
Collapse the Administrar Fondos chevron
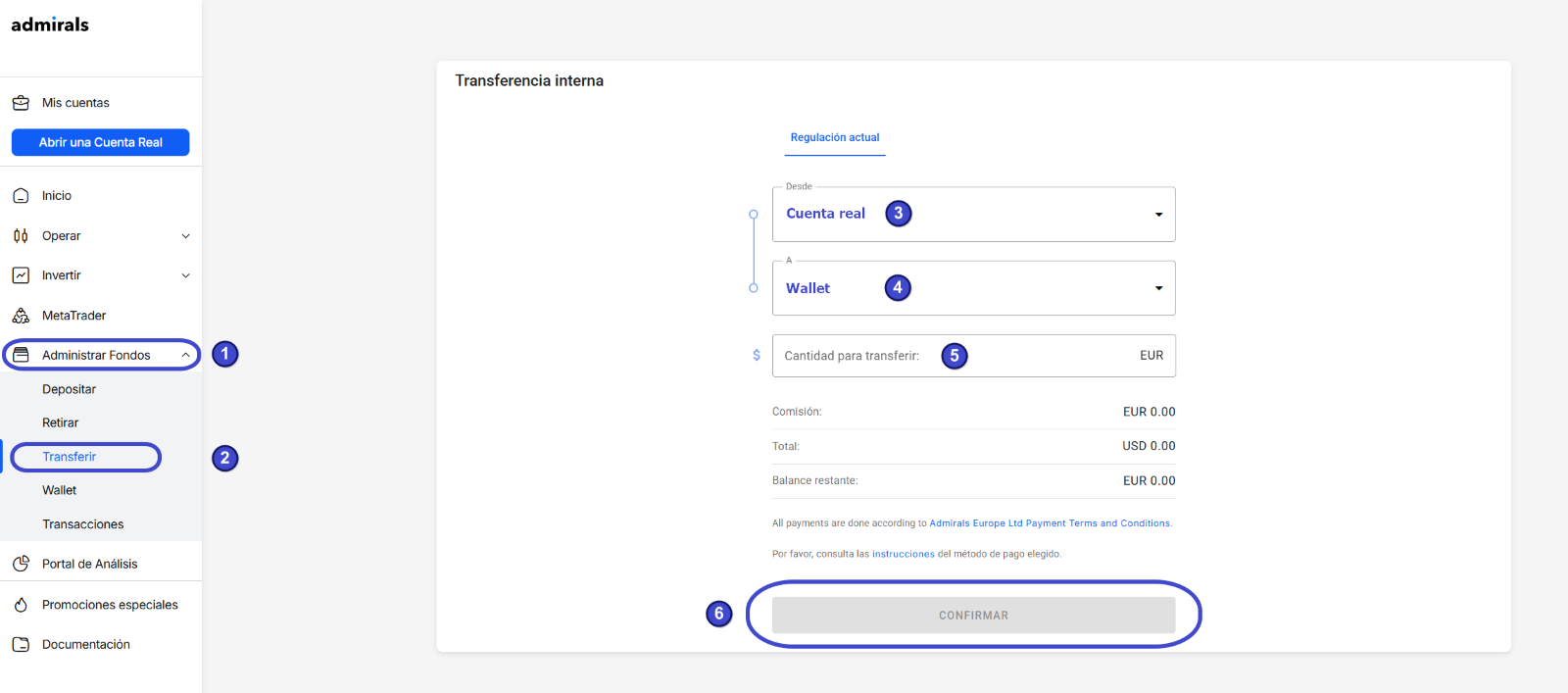(x=186, y=355)
